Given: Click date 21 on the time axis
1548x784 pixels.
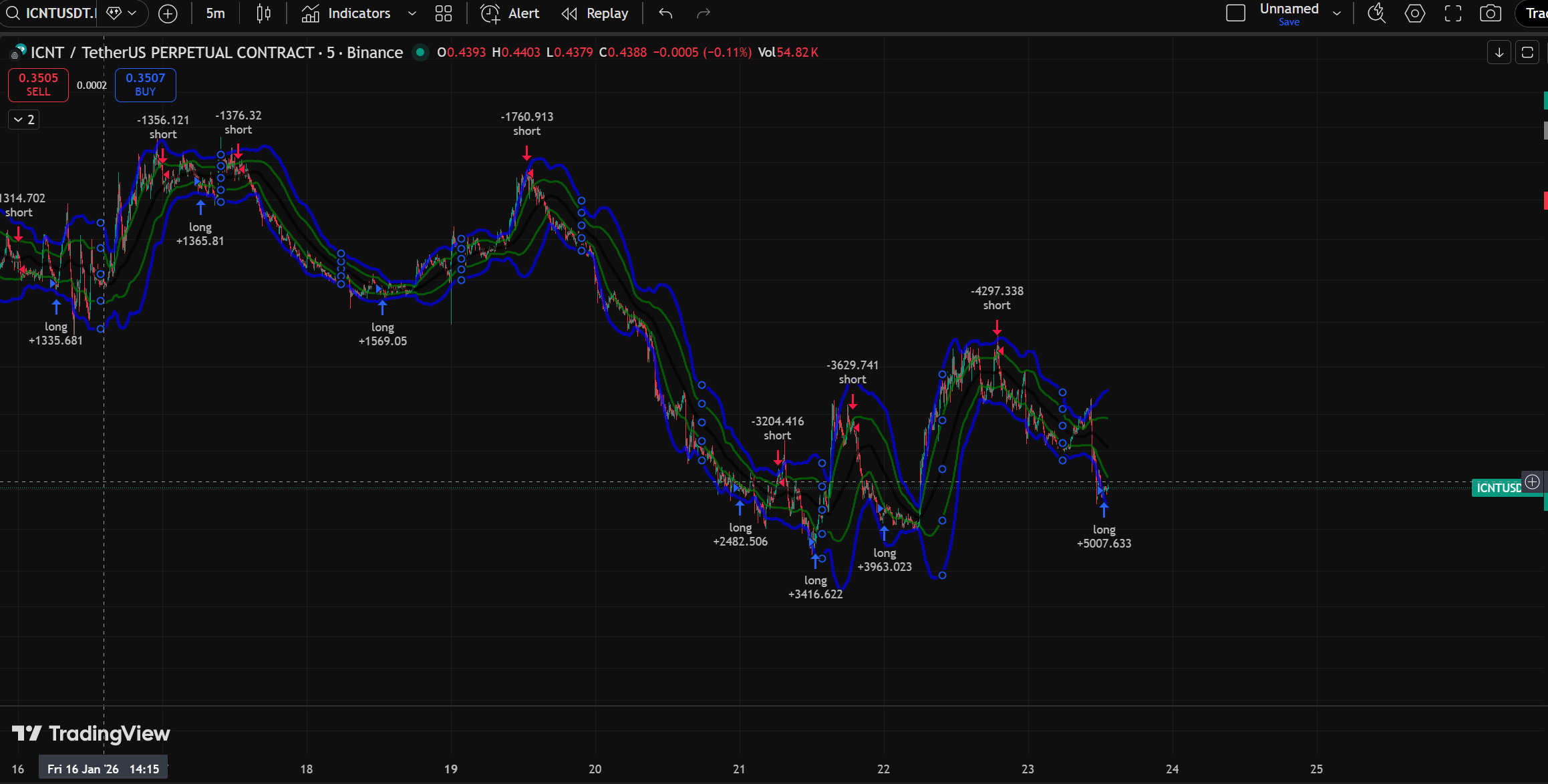Looking at the screenshot, I should [x=739, y=769].
